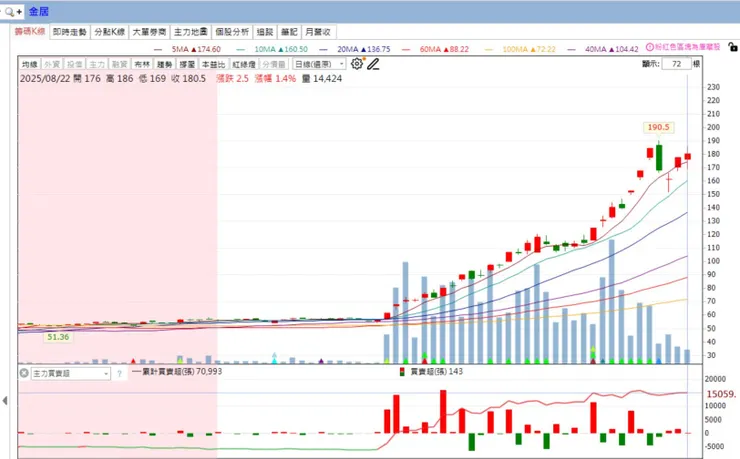Open the 月營收 tab

tap(319, 32)
